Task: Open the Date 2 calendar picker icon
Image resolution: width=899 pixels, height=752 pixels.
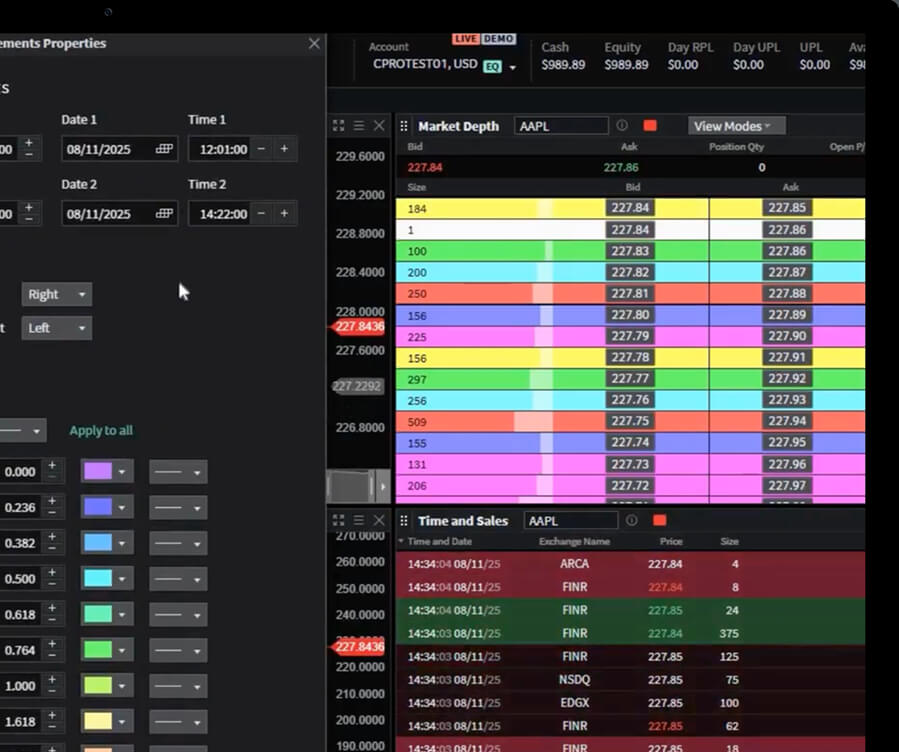Action: tap(164, 214)
